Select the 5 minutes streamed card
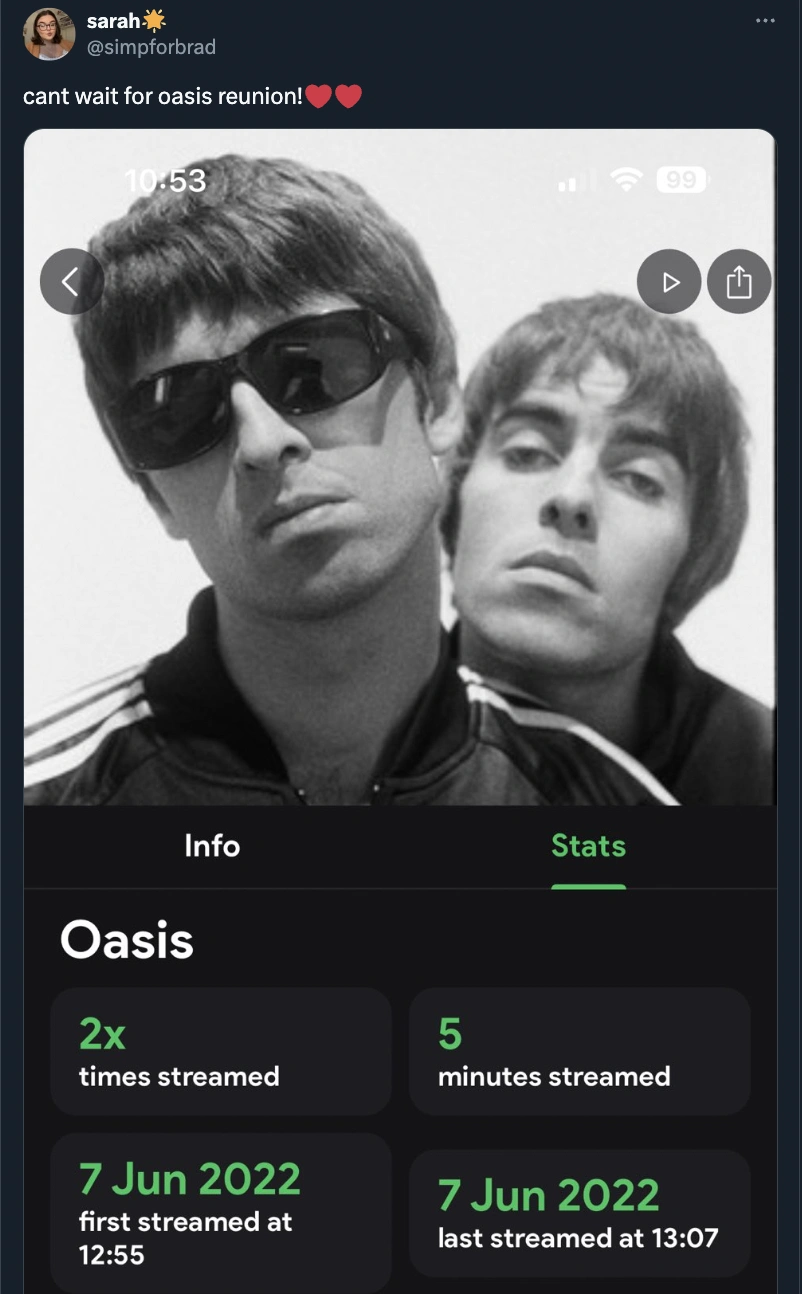The height and width of the screenshot is (1294, 802). tap(579, 1051)
